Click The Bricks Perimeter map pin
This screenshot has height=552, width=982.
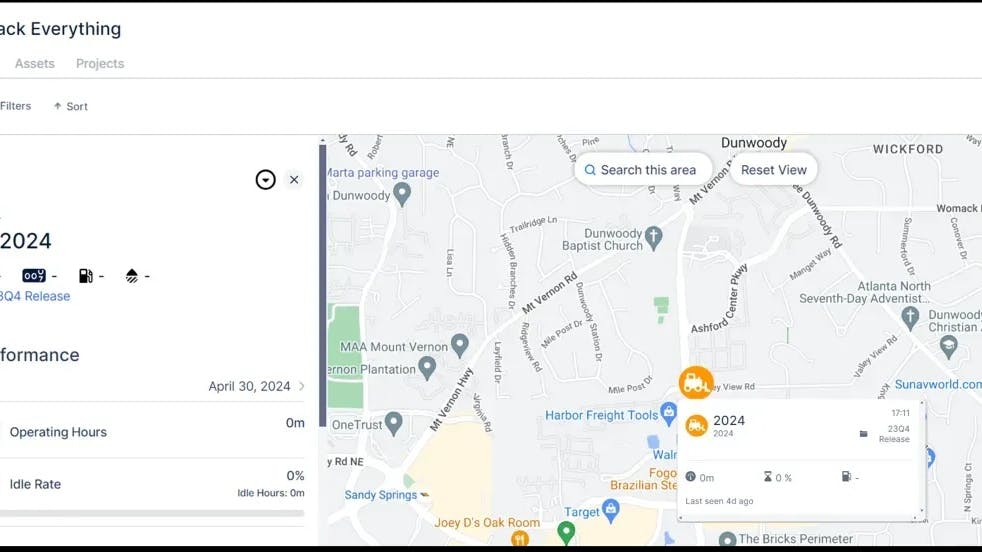point(727,539)
